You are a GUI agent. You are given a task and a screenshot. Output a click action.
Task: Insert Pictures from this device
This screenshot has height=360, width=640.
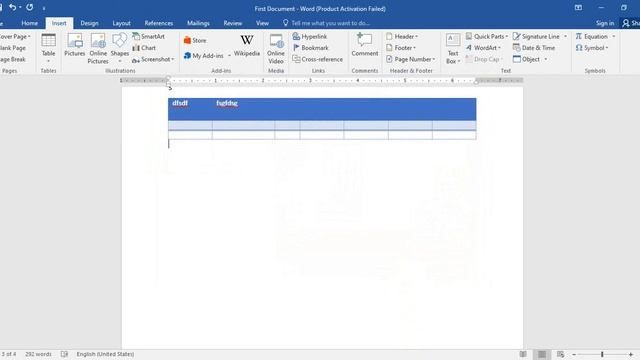(75, 45)
